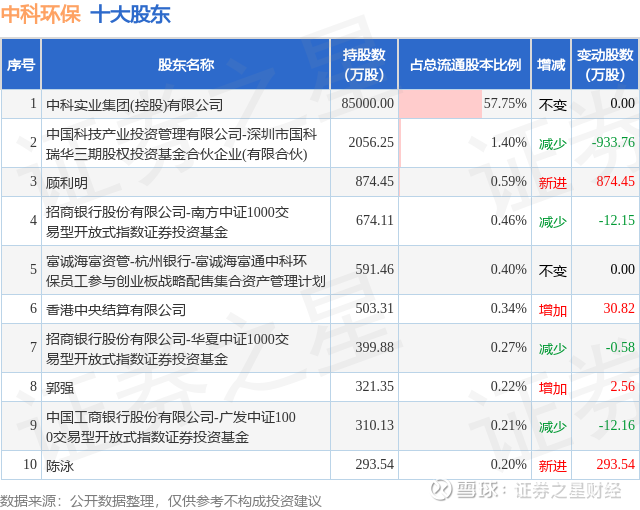This screenshot has width=640, height=510.
Task: Click holding value 399.88
Action: click(374, 347)
